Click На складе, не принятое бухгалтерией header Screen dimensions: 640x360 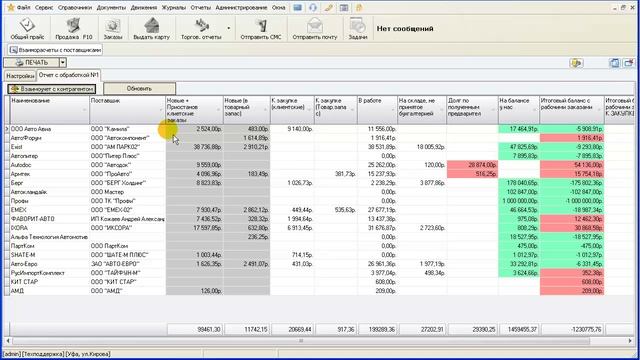[x=422, y=110]
